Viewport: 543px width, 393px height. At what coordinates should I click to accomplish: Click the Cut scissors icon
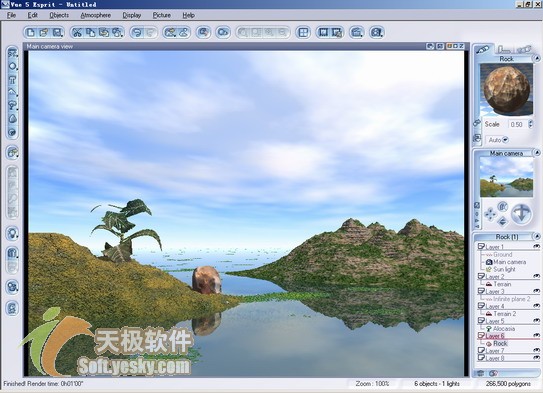(77, 33)
